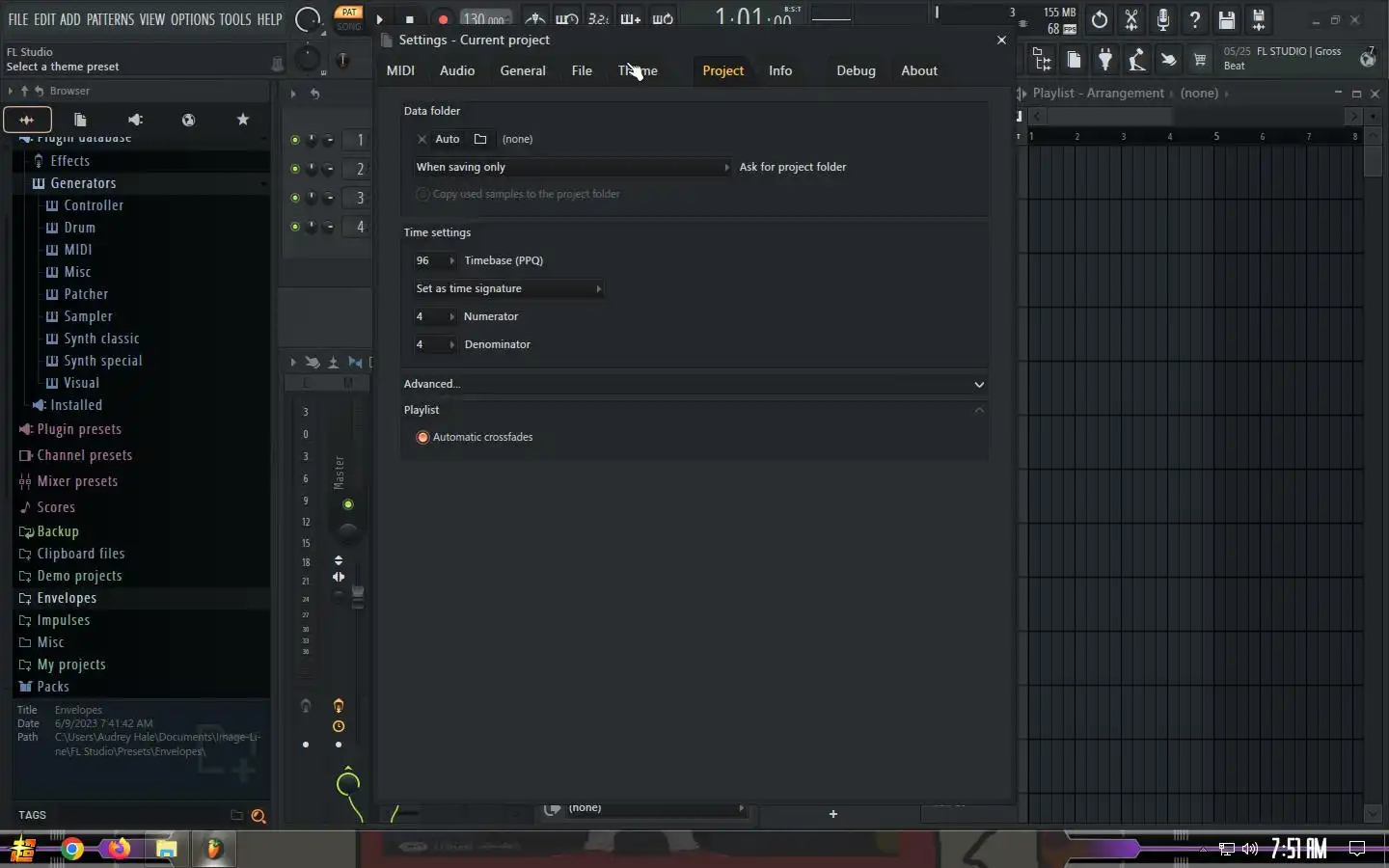
Task: Toggle the countdown before recording icon
Action: pyautogui.click(x=598, y=19)
